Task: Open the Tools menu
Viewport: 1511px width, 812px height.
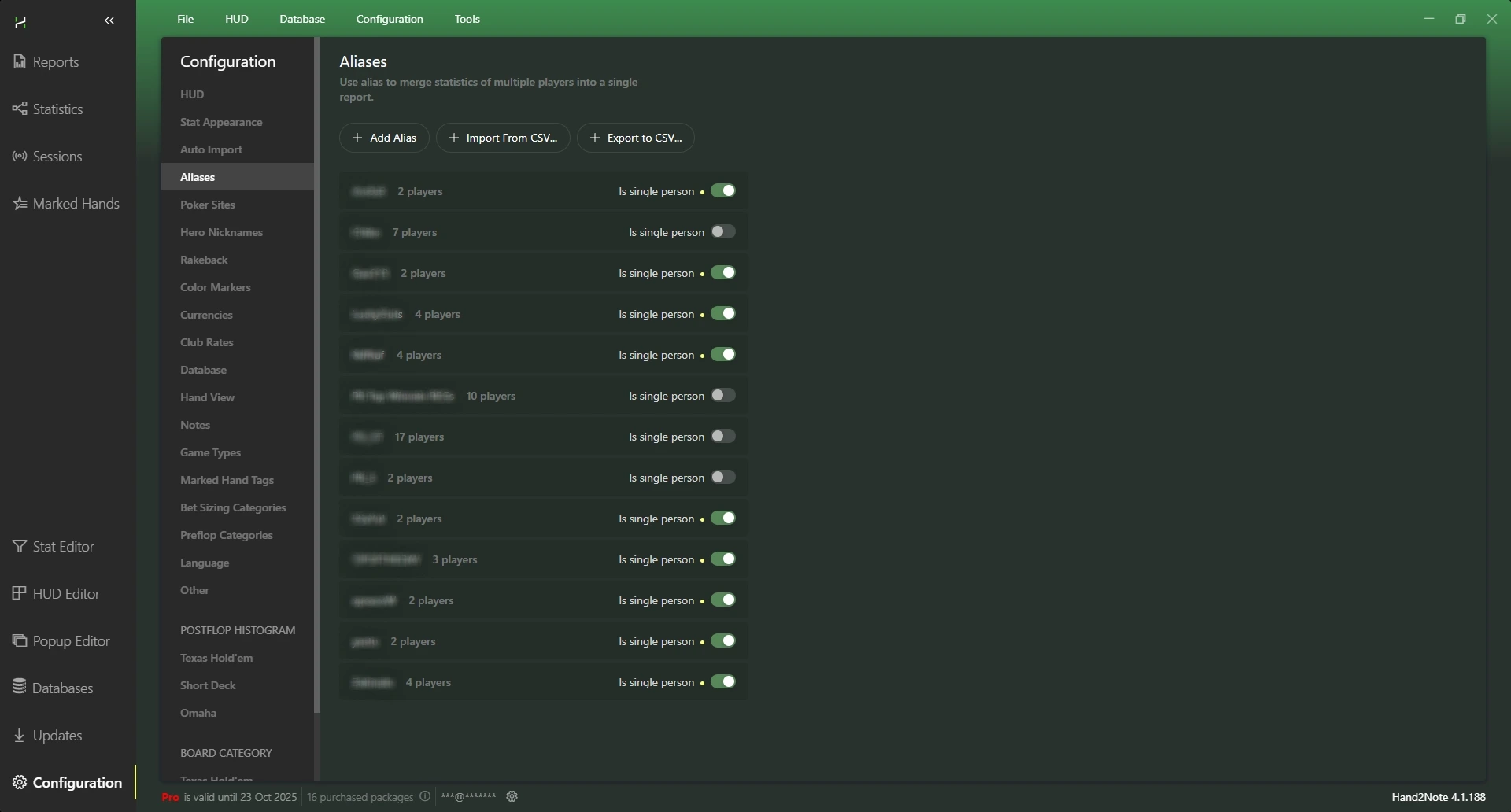Action: 467,19
